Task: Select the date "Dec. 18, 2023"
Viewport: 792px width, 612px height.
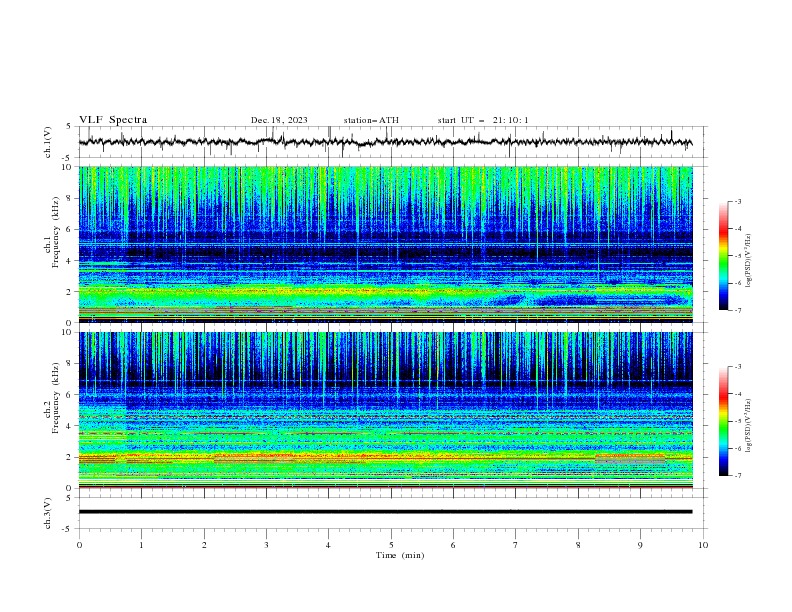Action: click(279, 120)
